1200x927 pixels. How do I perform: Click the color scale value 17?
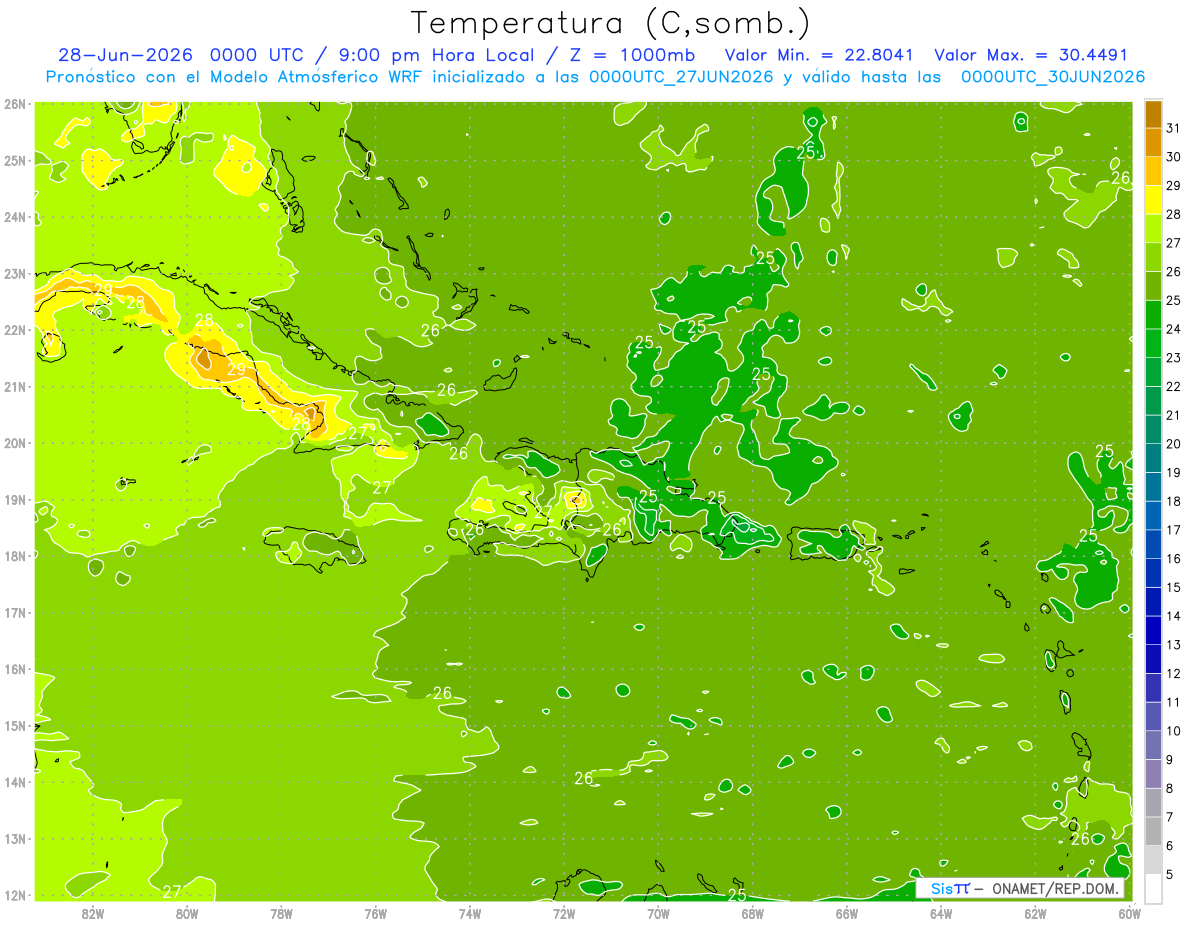[1174, 530]
